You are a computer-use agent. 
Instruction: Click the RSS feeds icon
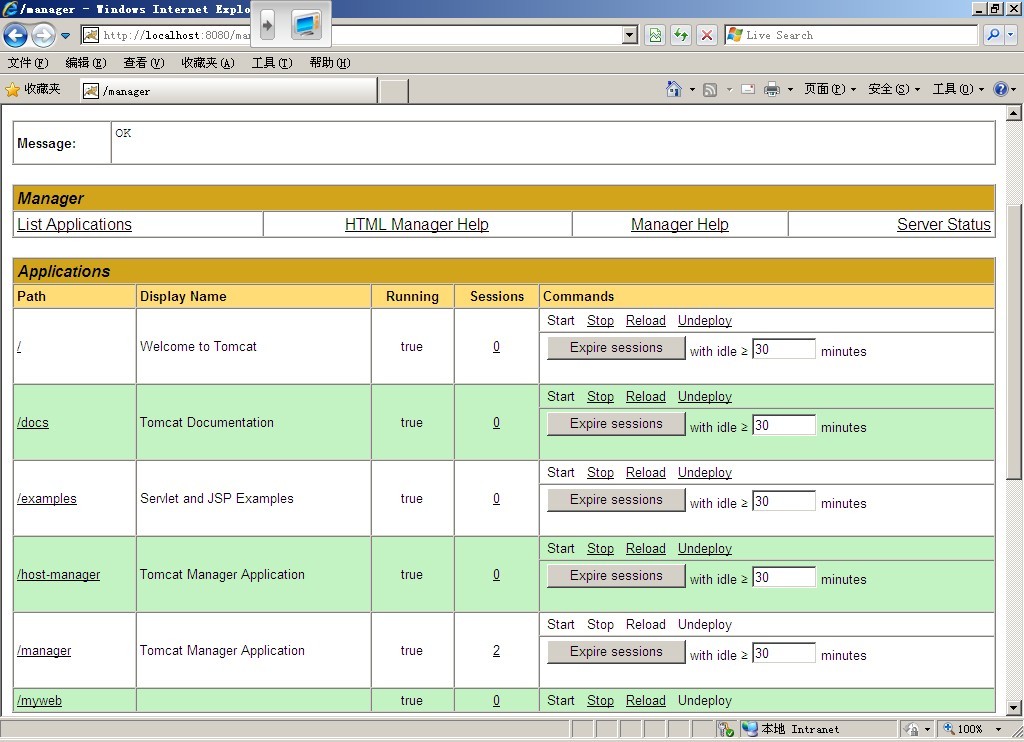point(710,89)
